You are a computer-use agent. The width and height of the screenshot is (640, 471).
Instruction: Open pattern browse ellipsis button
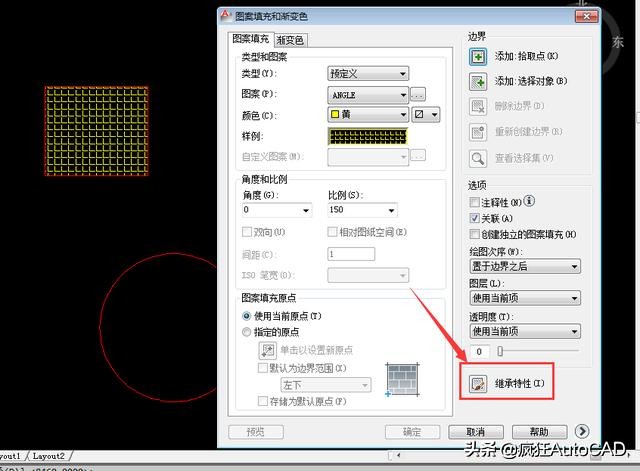tap(418, 95)
